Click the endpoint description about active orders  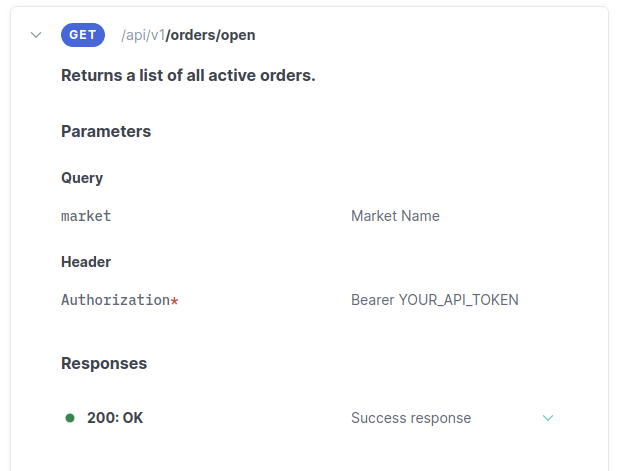pos(188,75)
